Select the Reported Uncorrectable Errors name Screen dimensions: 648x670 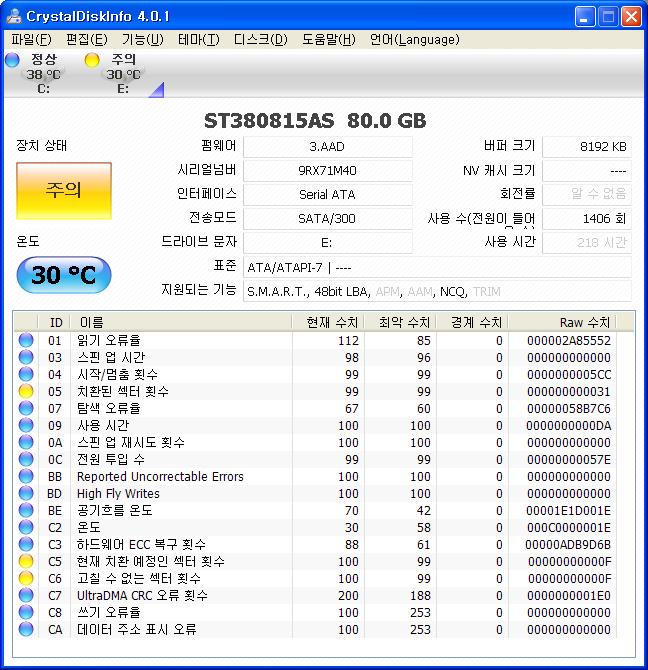[160, 476]
